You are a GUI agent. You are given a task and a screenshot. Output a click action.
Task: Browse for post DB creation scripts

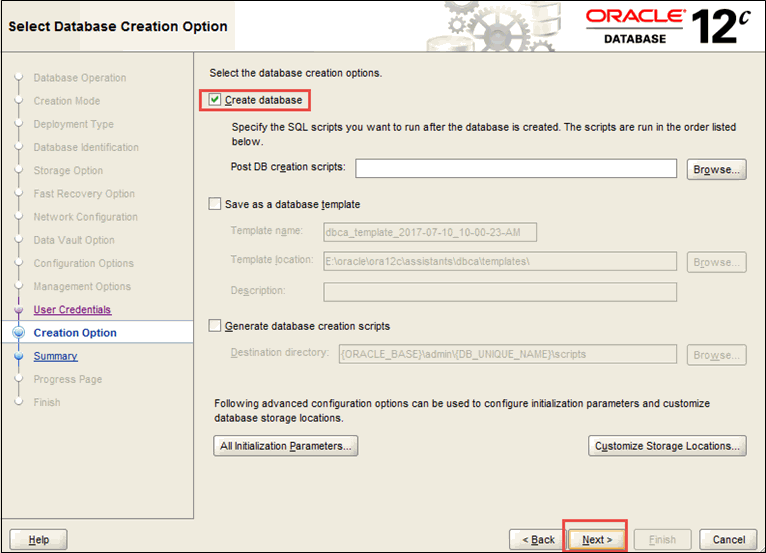(716, 169)
